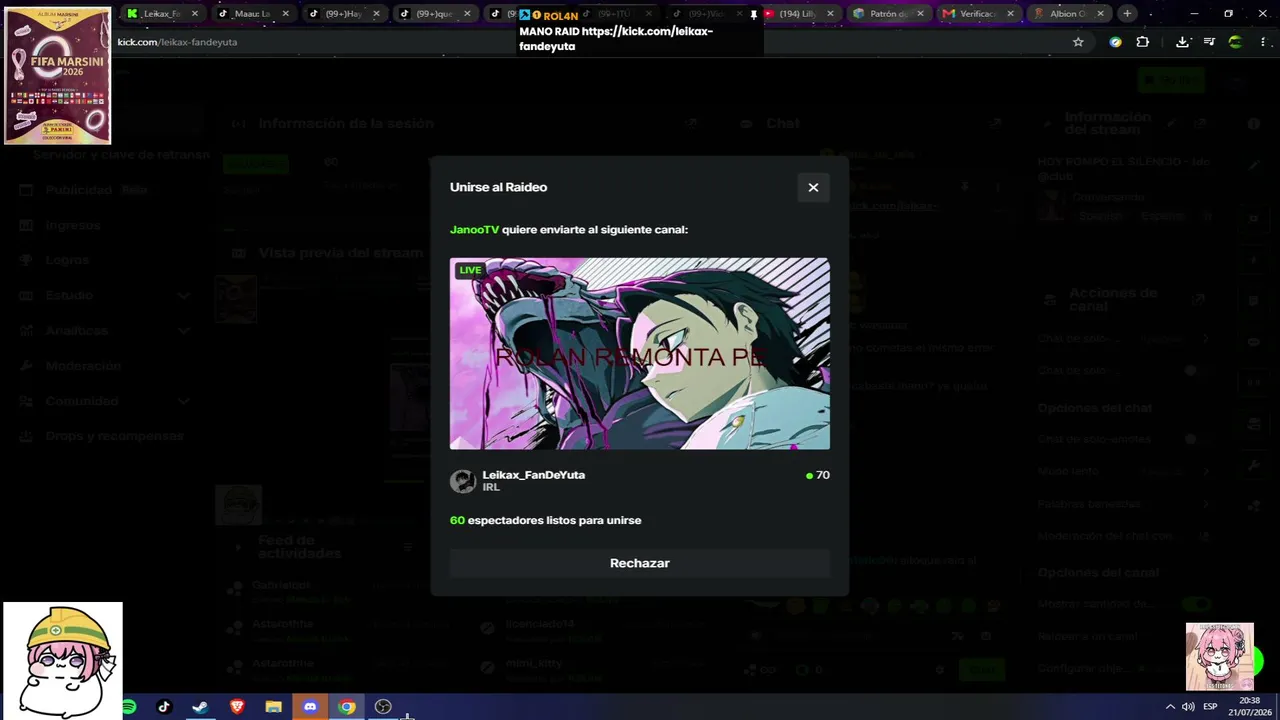Pop out the Chat panel
This screenshot has width=1280, height=720.
tap(995, 123)
